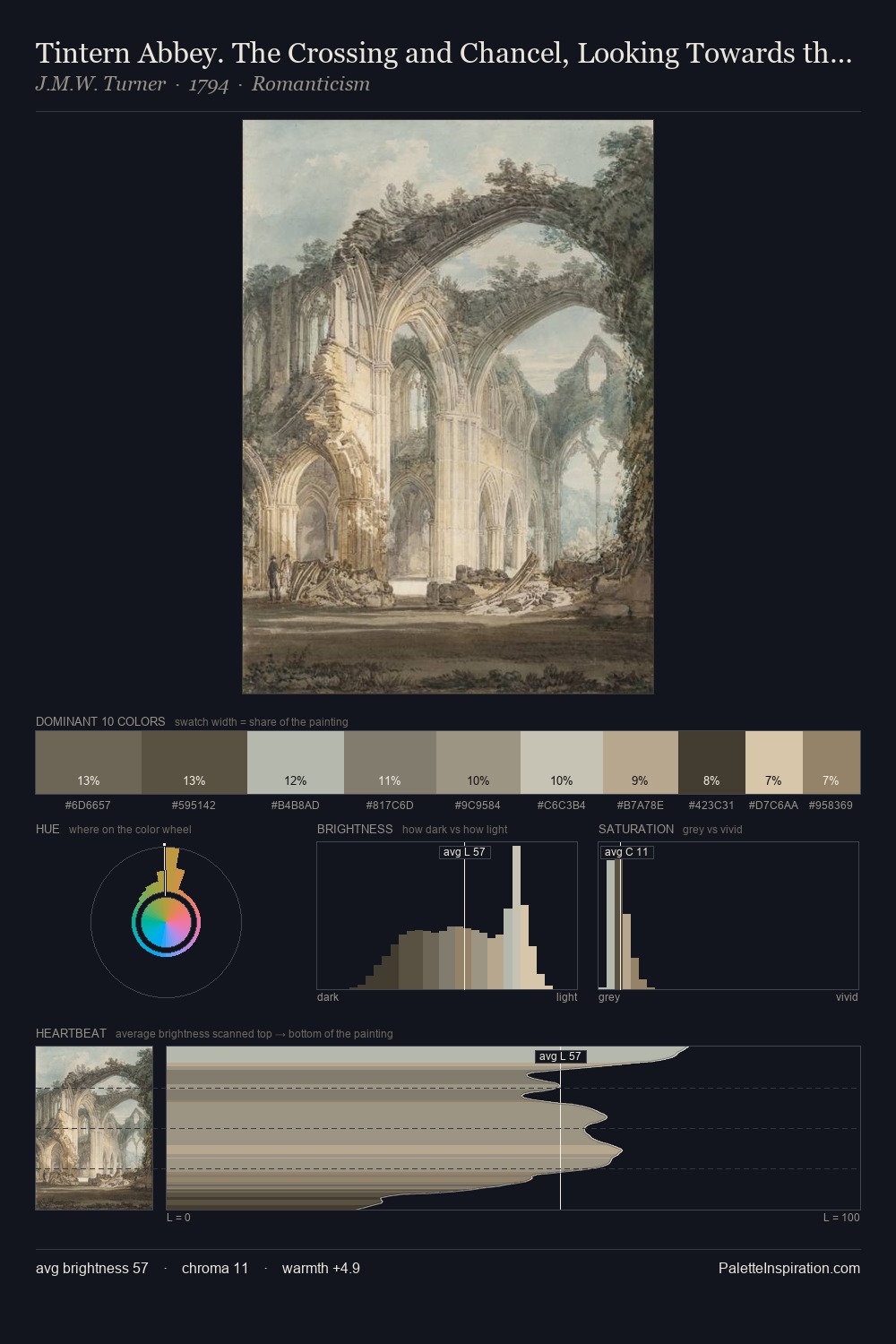Select the #C6C3B4 light swatch
The image size is (896, 1344).
coord(562,762)
